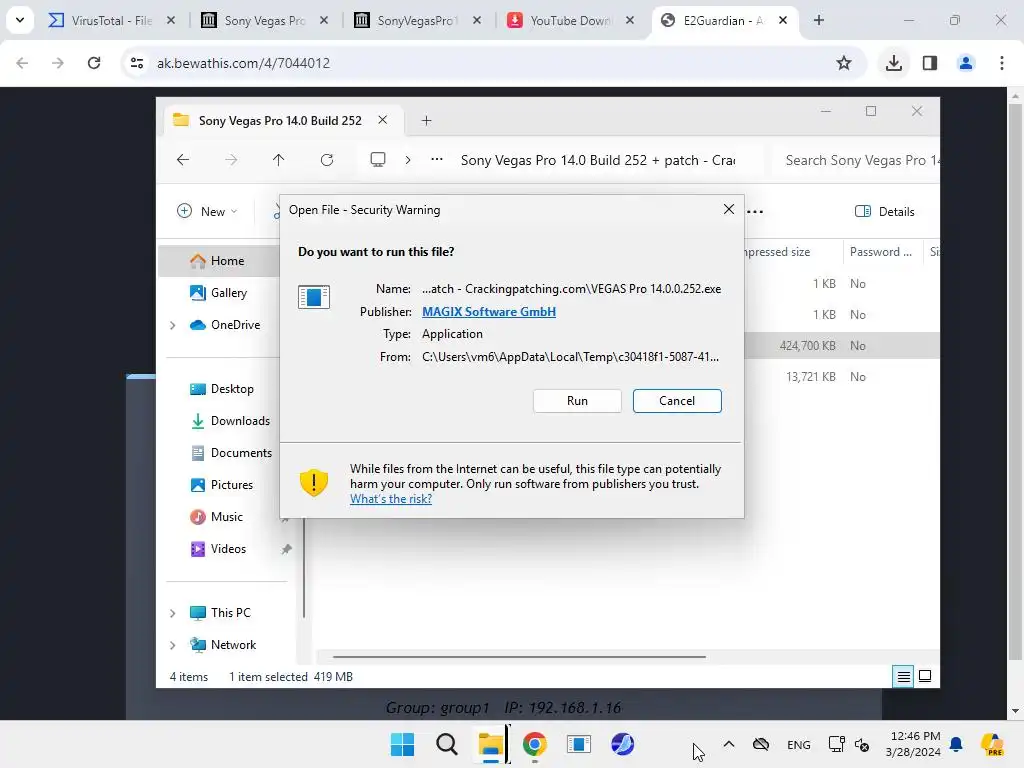The width and height of the screenshot is (1024, 768).
Task: Open the breadcrumb ellipsis menu
Action: click(437, 160)
